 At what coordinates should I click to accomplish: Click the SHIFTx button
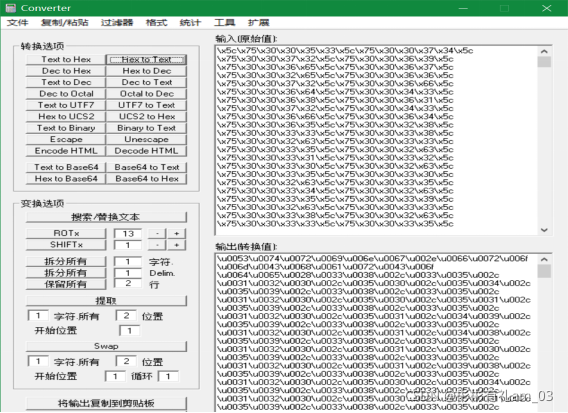(x=66, y=245)
